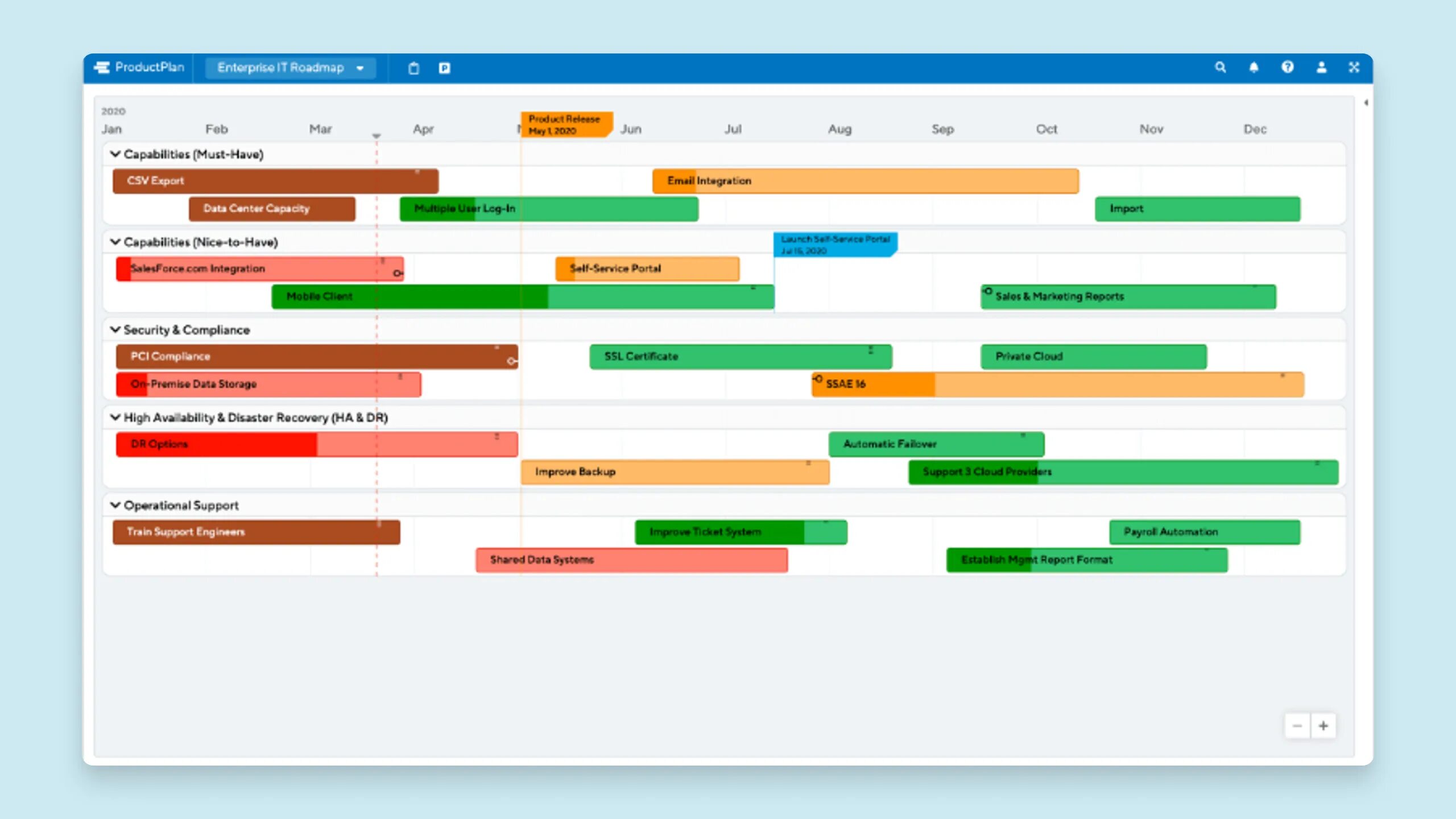Image resolution: width=1456 pixels, height=819 pixels.
Task: Collapse the Security & Compliance lane
Action: (x=115, y=330)
